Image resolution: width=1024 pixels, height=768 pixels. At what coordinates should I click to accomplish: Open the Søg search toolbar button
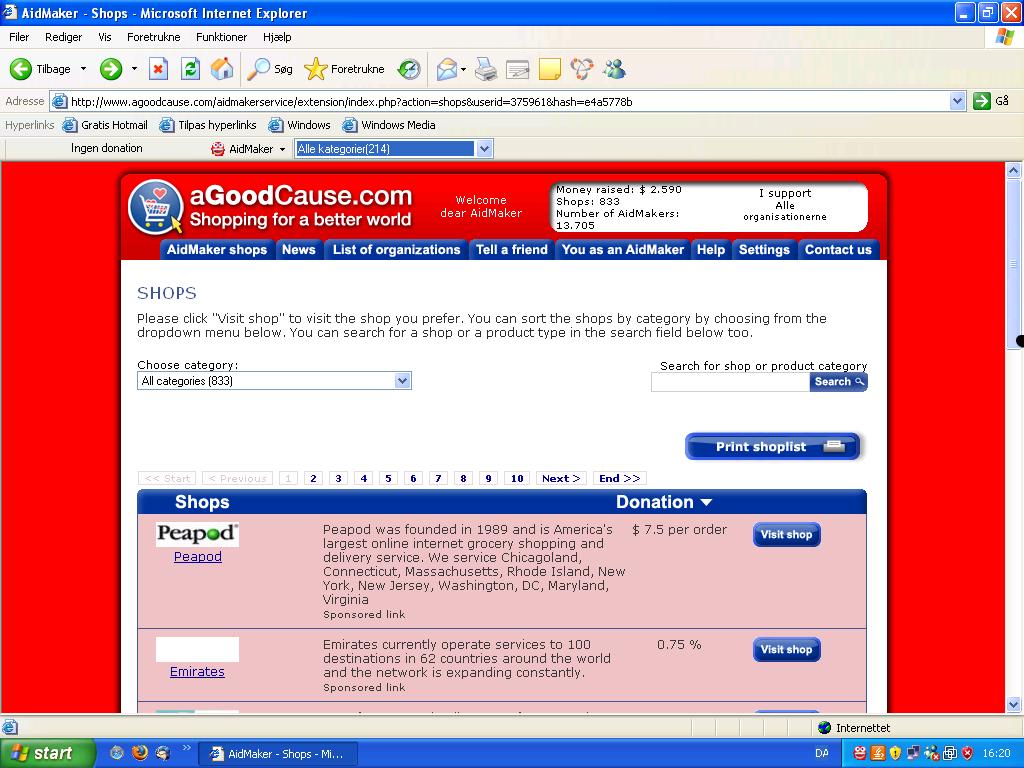(x=269, y=69)
